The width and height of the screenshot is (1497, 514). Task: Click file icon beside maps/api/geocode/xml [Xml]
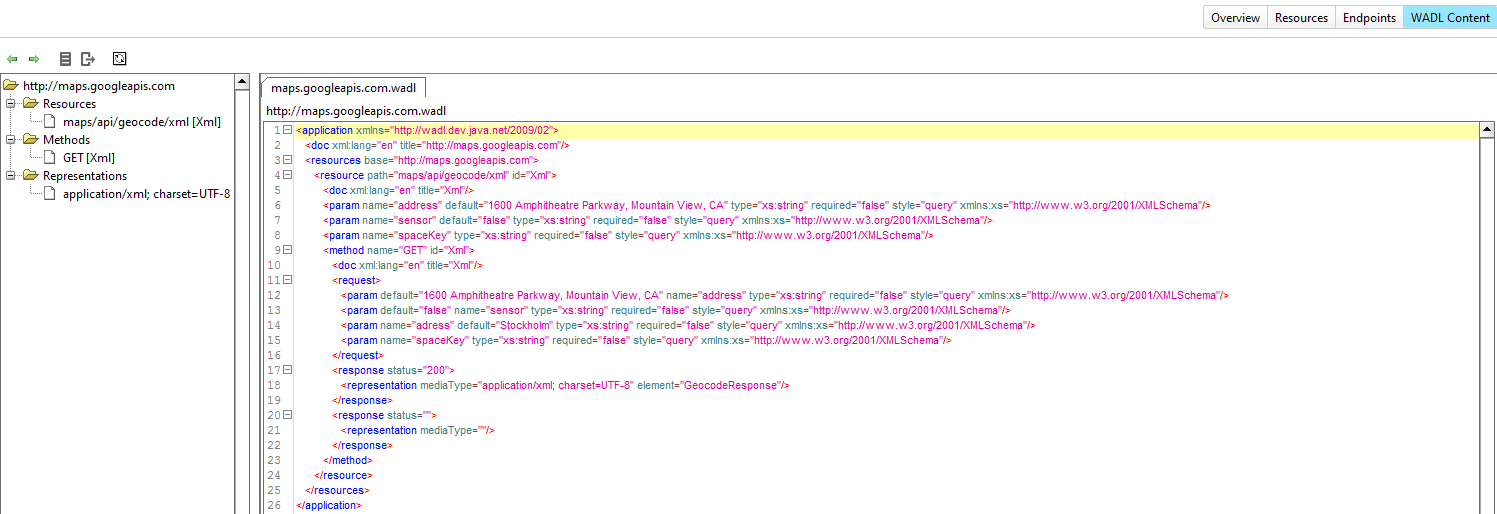coord(51,122)
